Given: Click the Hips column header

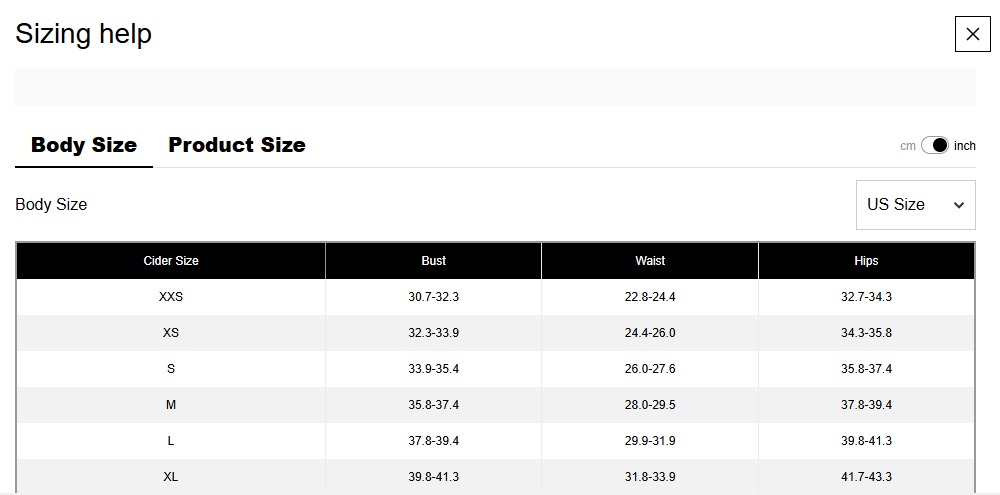Looking at the screenshot, I should point(866,260).
